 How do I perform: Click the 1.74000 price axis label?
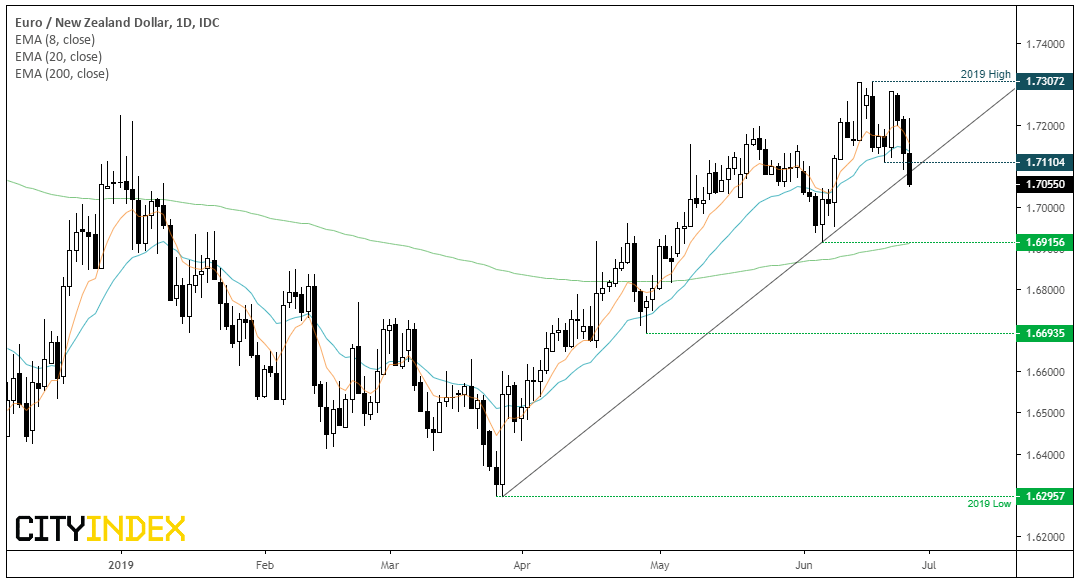coord(1045,44)
